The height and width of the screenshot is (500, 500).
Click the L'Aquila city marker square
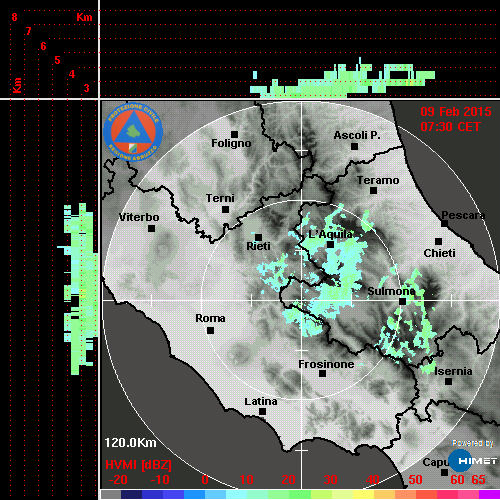tap(330, 244)
